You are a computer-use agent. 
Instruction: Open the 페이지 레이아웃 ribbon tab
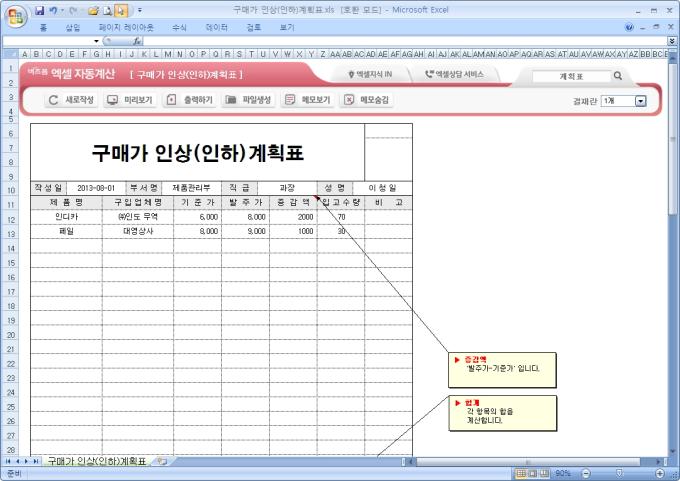[126, 28]
